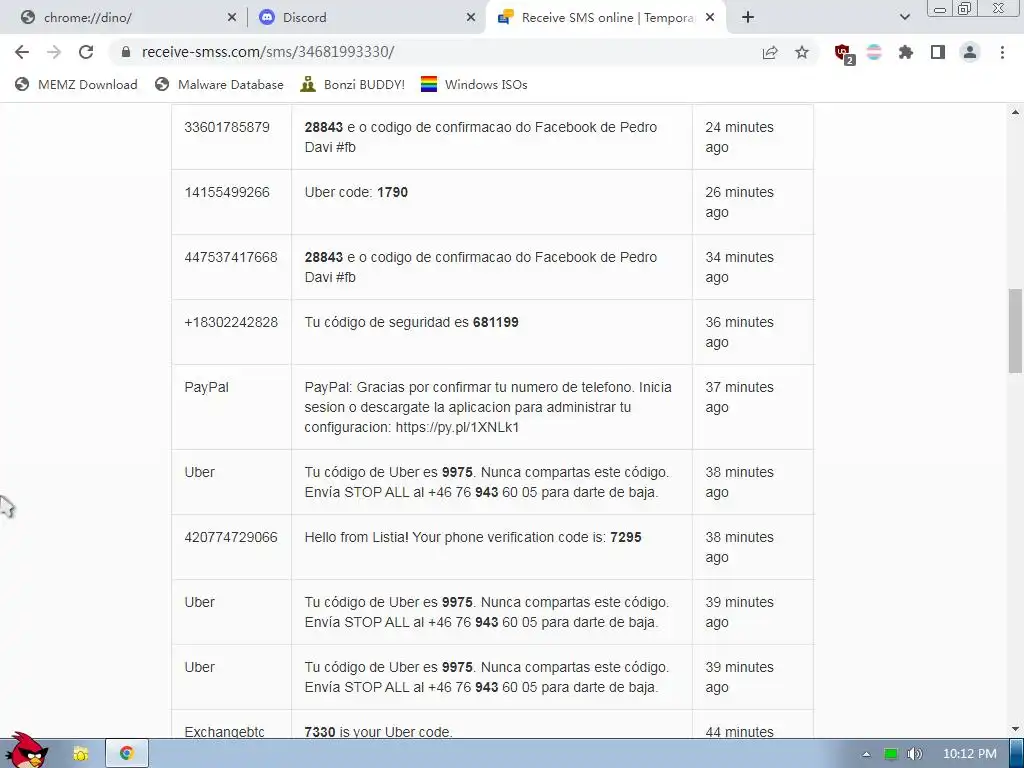The height and width of the screenshot is (768, 1024).
Task: Click the 44 minutes timestamp
Action: pyautogui.click(x=739, y=731)
